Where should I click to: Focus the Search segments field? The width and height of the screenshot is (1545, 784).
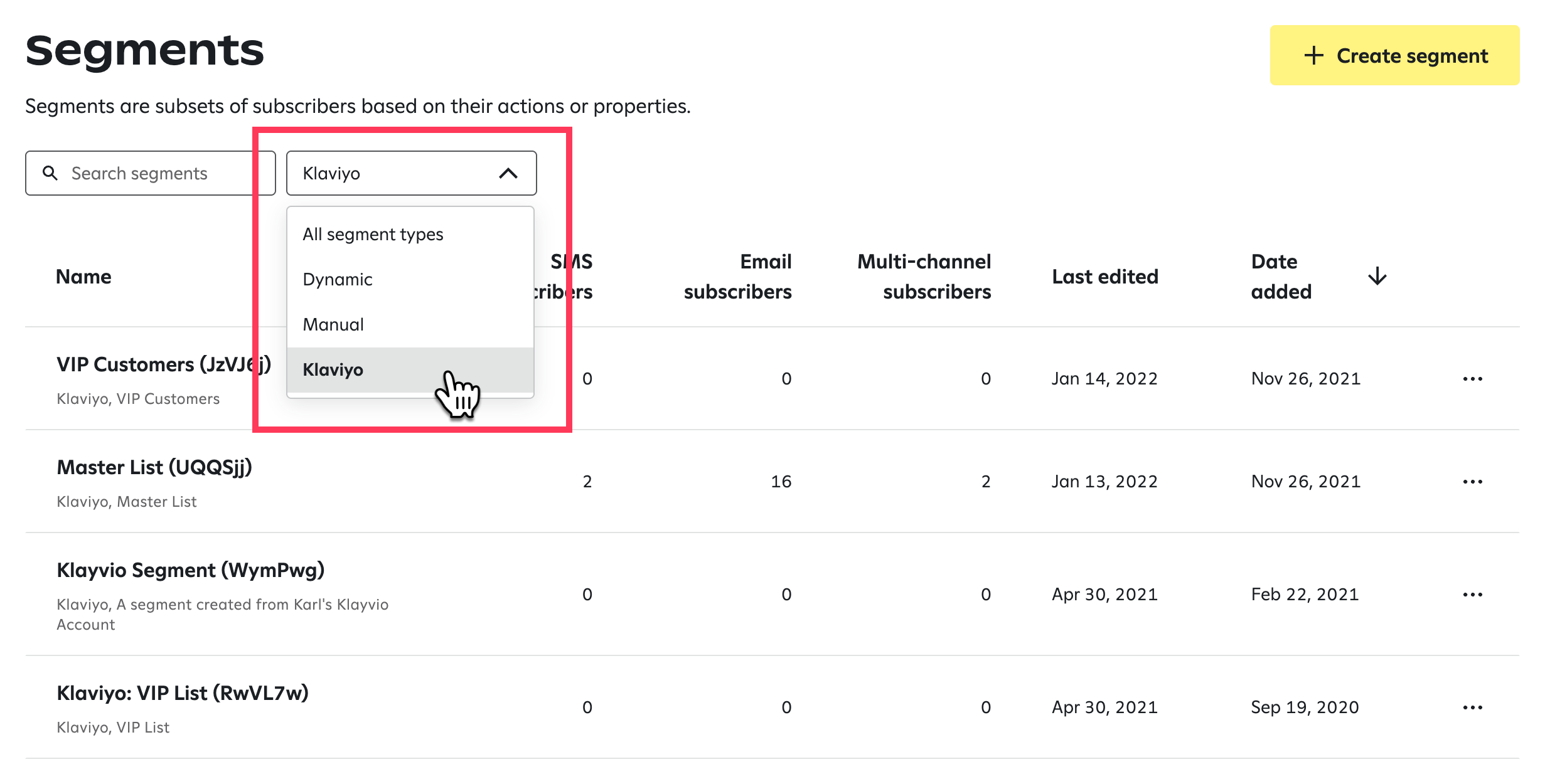click(x=151, y=173)
